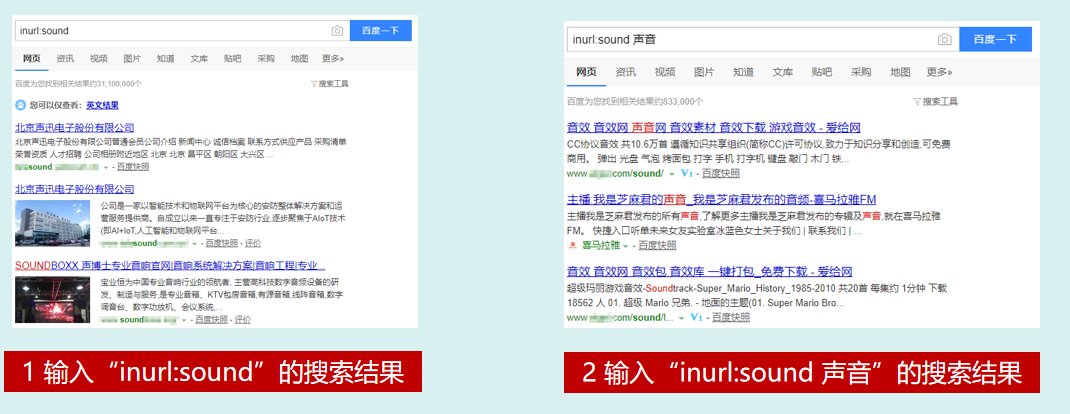Open result '音效 音效网 声音网 音效素材'
The height and width of the screenshot is (414, 1070).
point(714,128)
